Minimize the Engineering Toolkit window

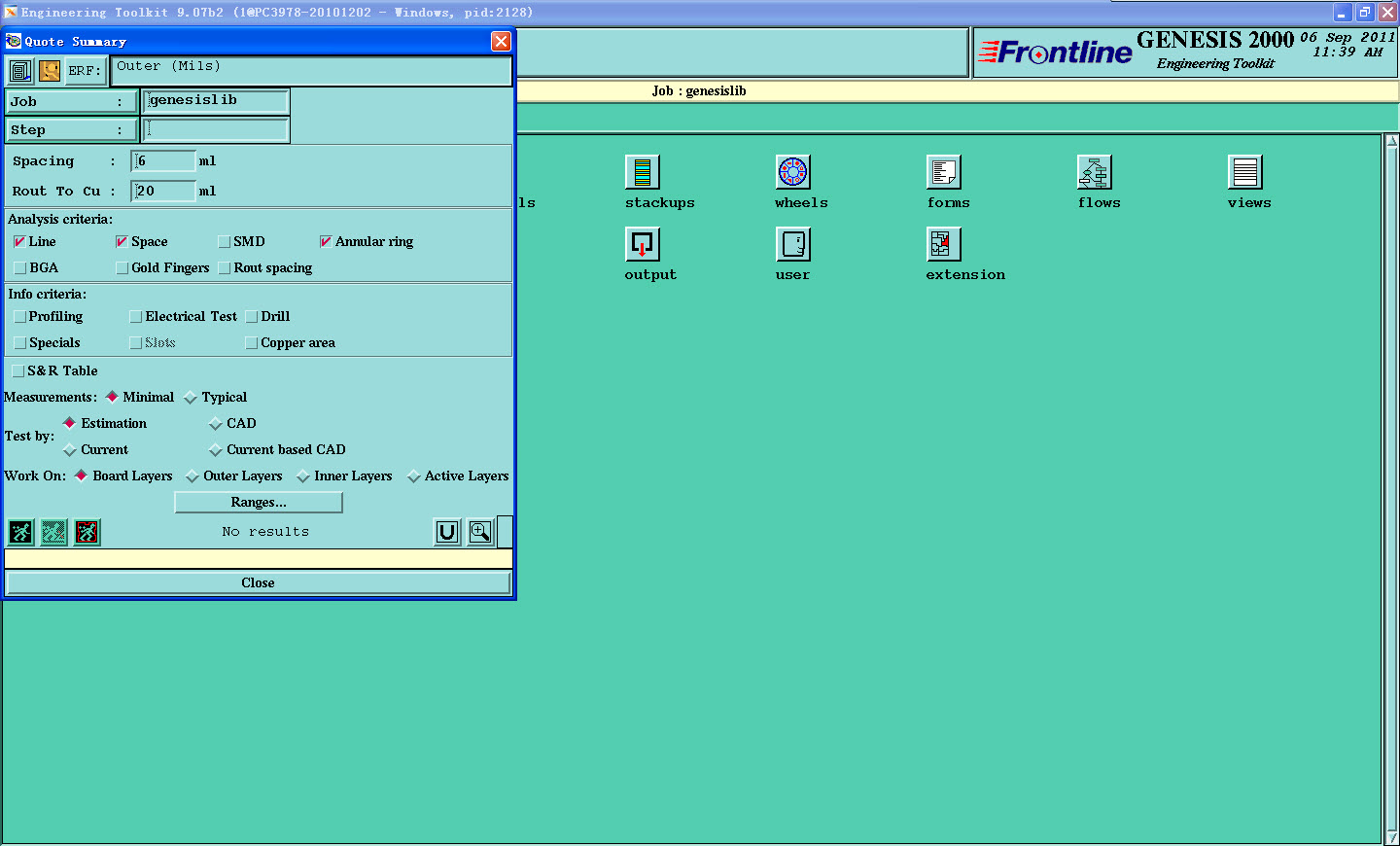(1342, 13)
